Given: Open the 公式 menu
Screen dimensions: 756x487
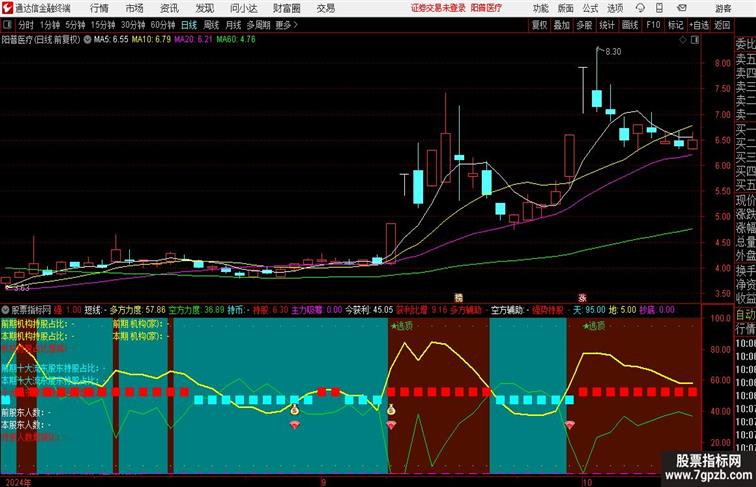Looking at the screenshot, I should coord(590,8).
